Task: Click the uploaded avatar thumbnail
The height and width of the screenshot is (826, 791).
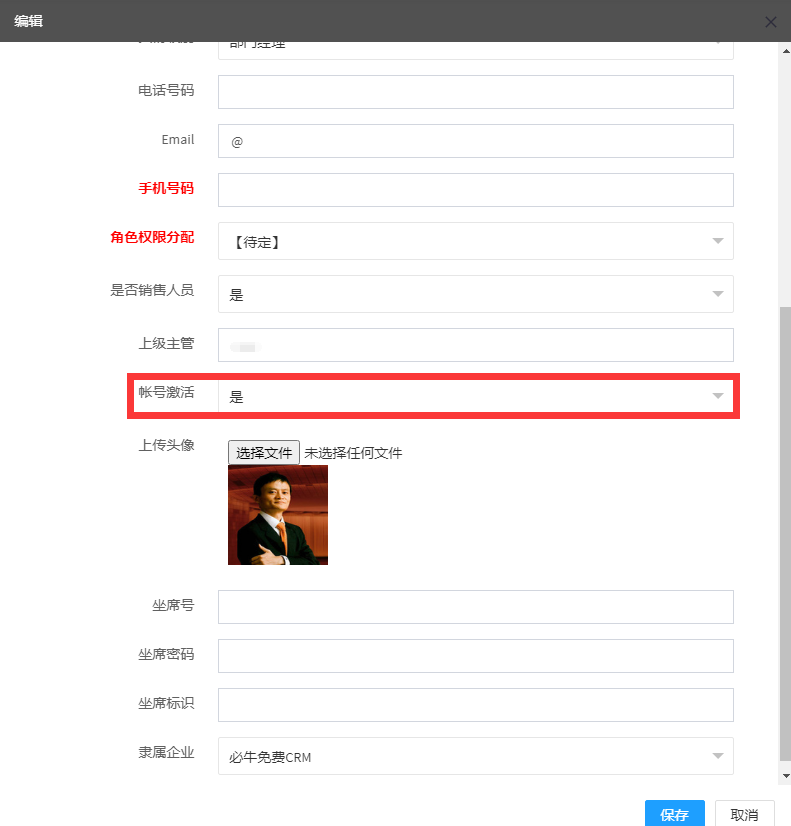Action: pos(278,515)
